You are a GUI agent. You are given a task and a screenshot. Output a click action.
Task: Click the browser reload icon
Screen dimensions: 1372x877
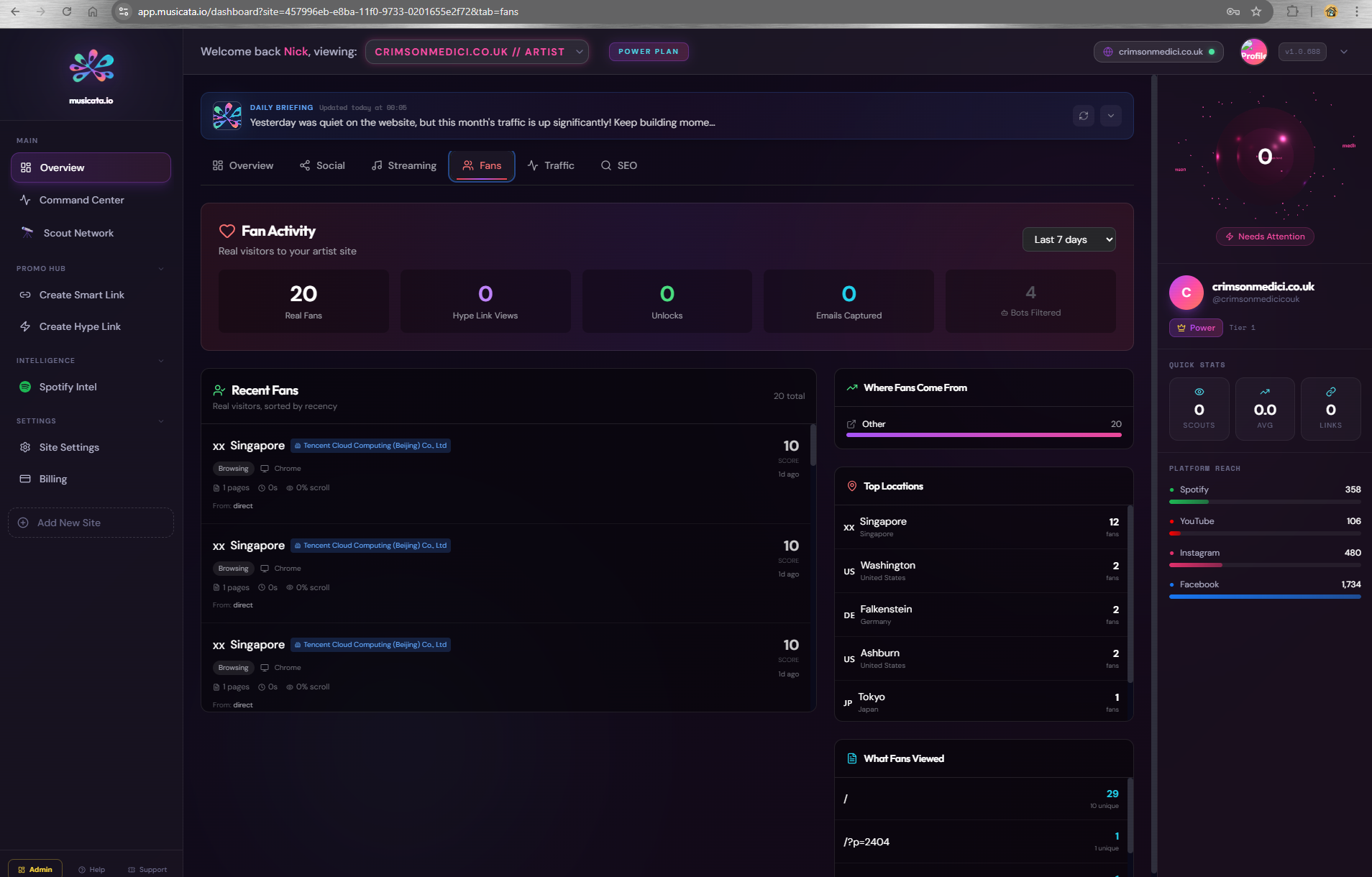(67, 12)
